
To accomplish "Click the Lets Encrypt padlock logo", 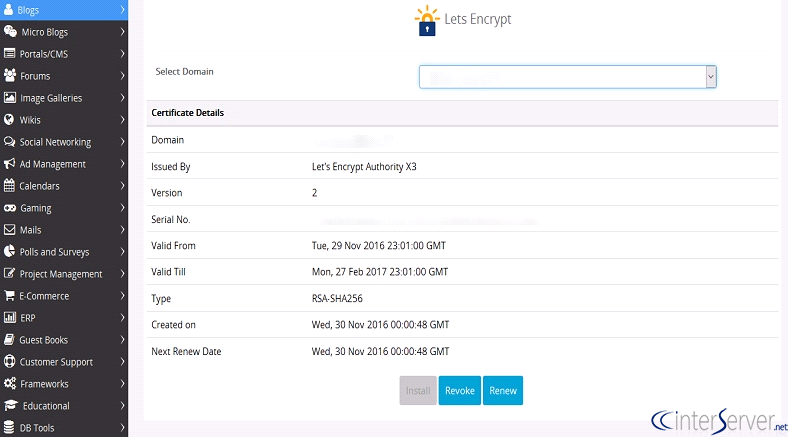I will pos(427,21).
